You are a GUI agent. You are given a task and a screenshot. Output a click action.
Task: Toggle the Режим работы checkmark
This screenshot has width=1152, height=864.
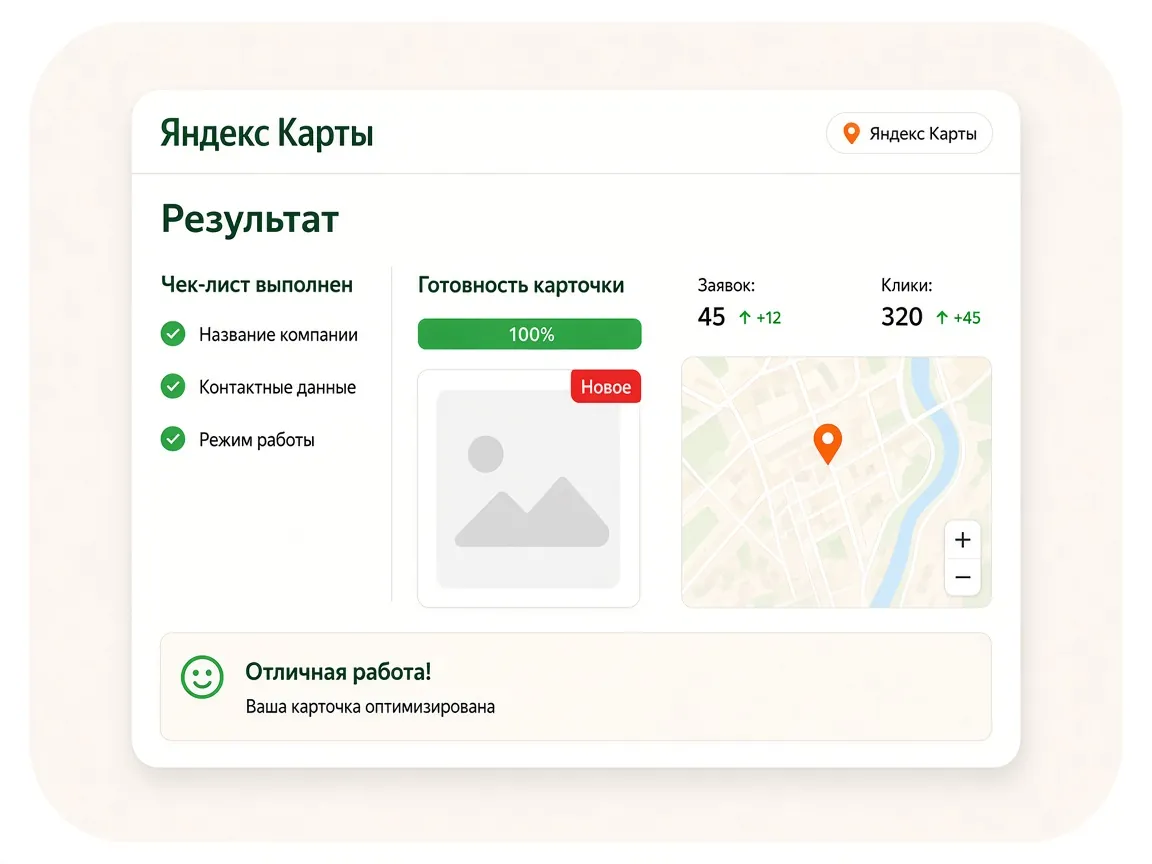click(173, 439)
